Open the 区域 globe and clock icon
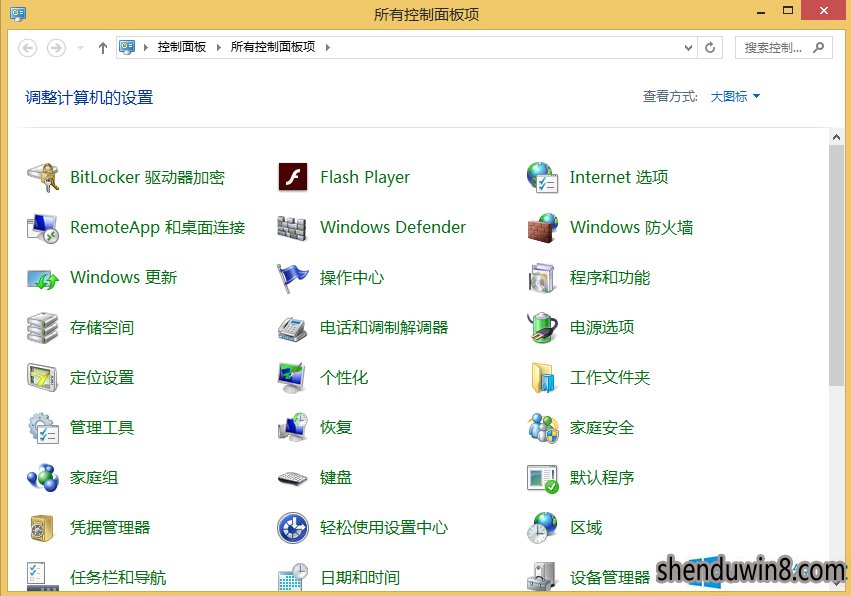This screenshot has height=596, width=851. click(542, 528)
